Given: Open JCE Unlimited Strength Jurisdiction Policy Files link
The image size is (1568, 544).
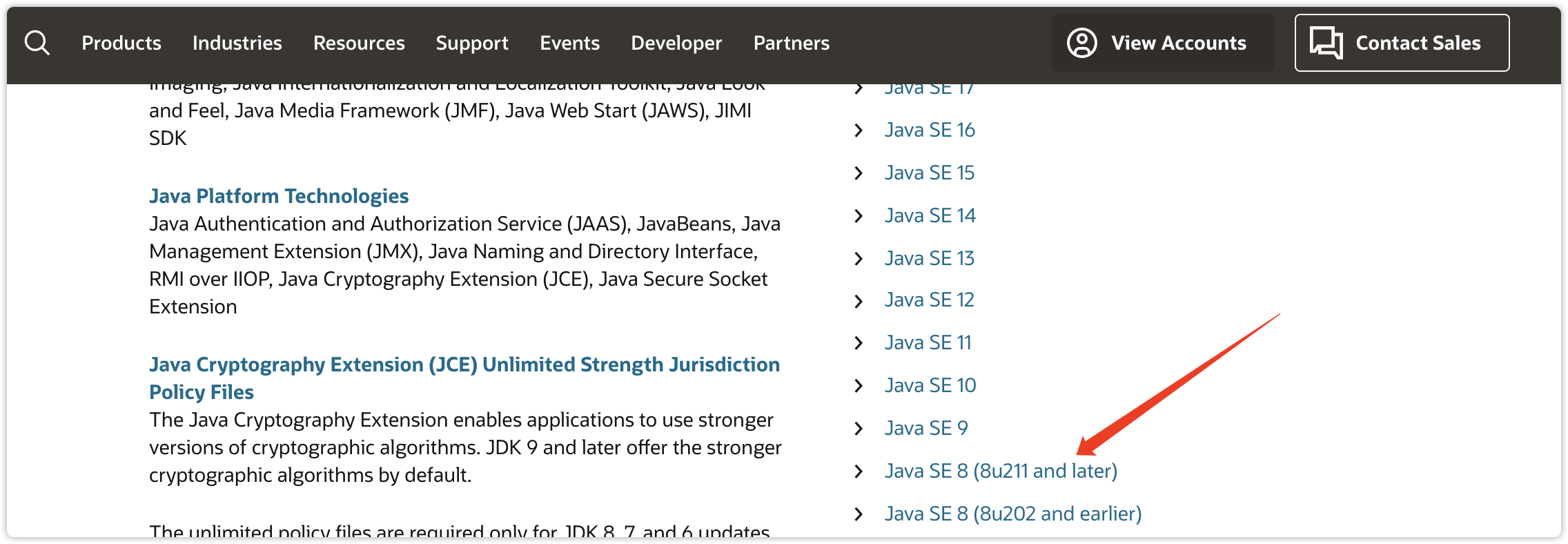Looking at the screenshot, I should [x=464, y=365].
